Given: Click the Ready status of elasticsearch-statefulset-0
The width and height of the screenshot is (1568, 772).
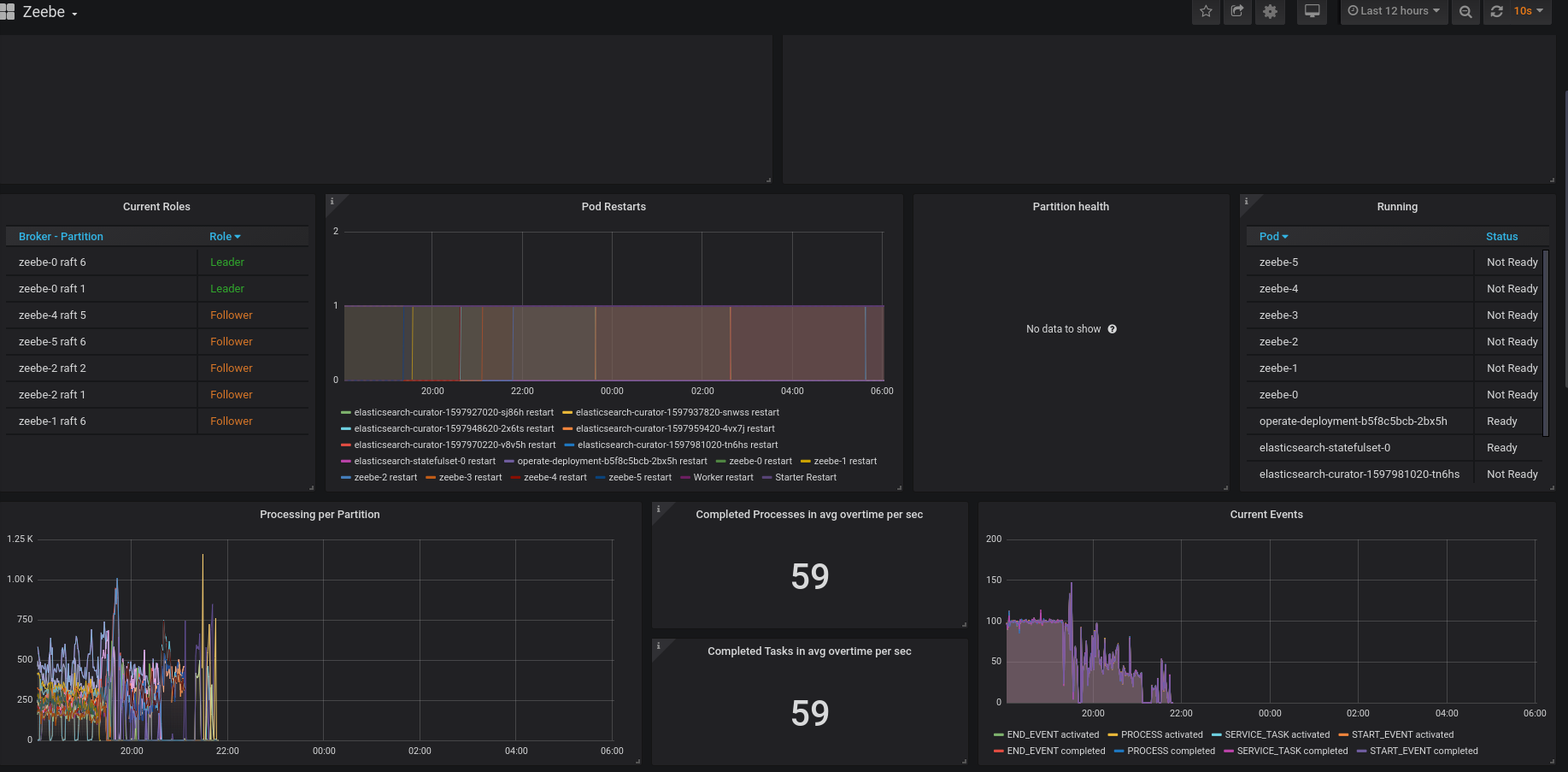Looking at the screenshot, I should point(1501,448).
